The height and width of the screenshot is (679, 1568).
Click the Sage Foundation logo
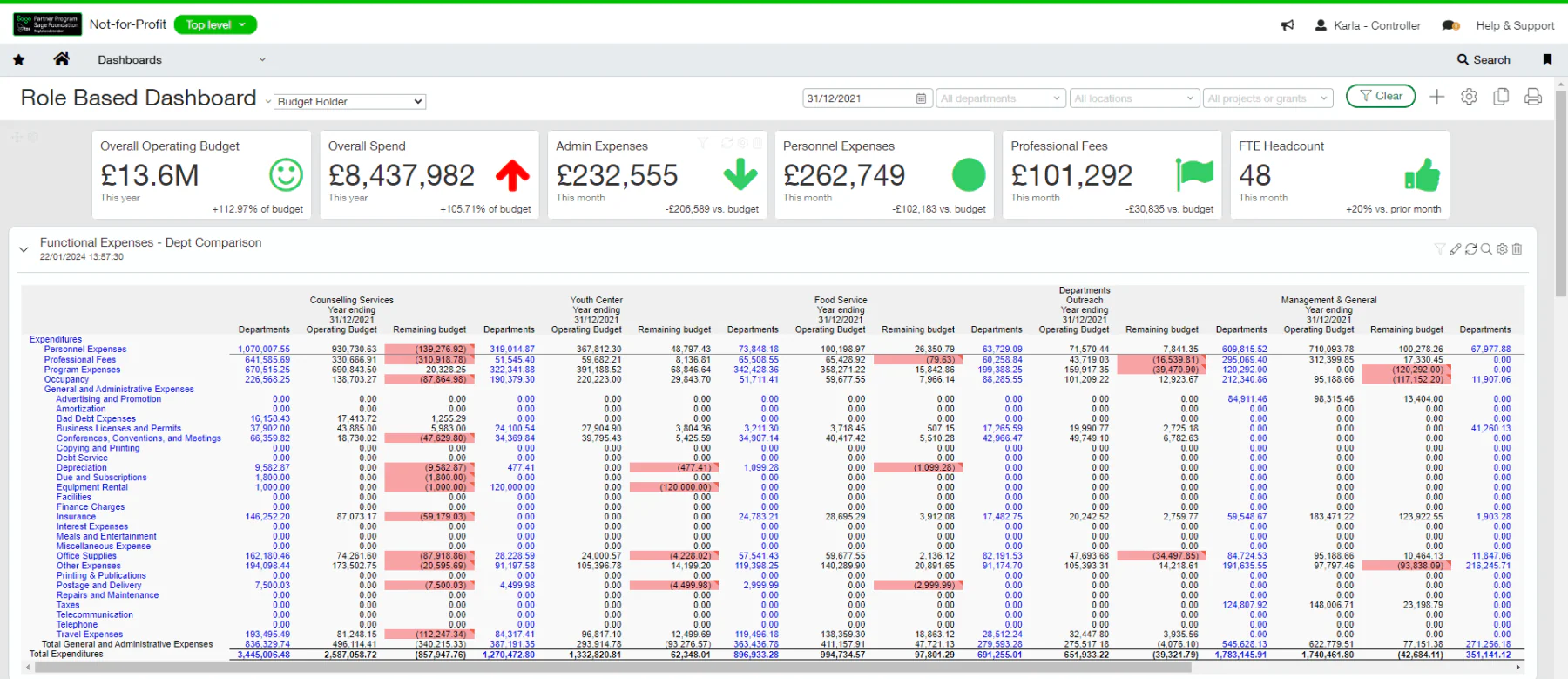[47, 24]
